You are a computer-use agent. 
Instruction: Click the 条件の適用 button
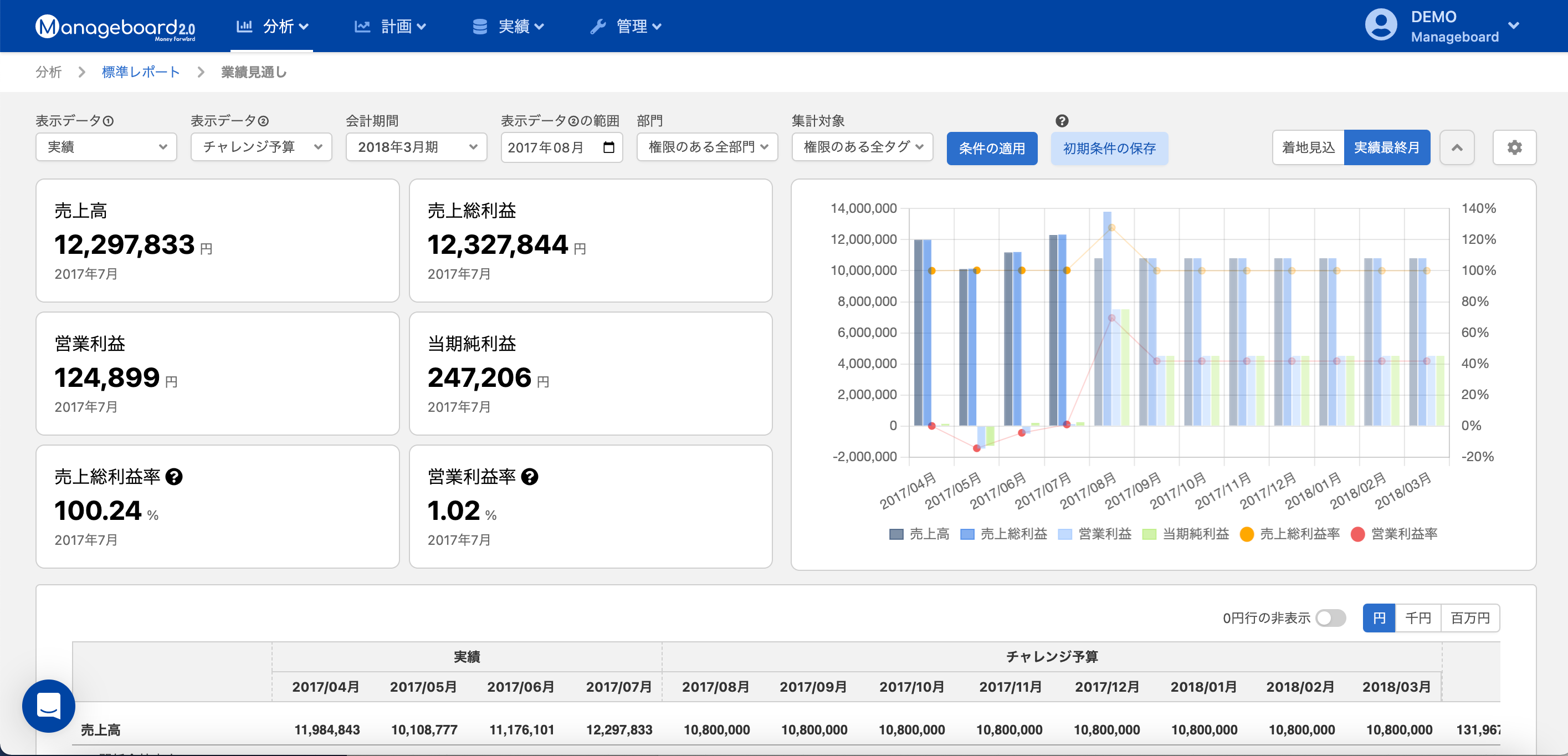pyautogui.click(x=992, y=148)
